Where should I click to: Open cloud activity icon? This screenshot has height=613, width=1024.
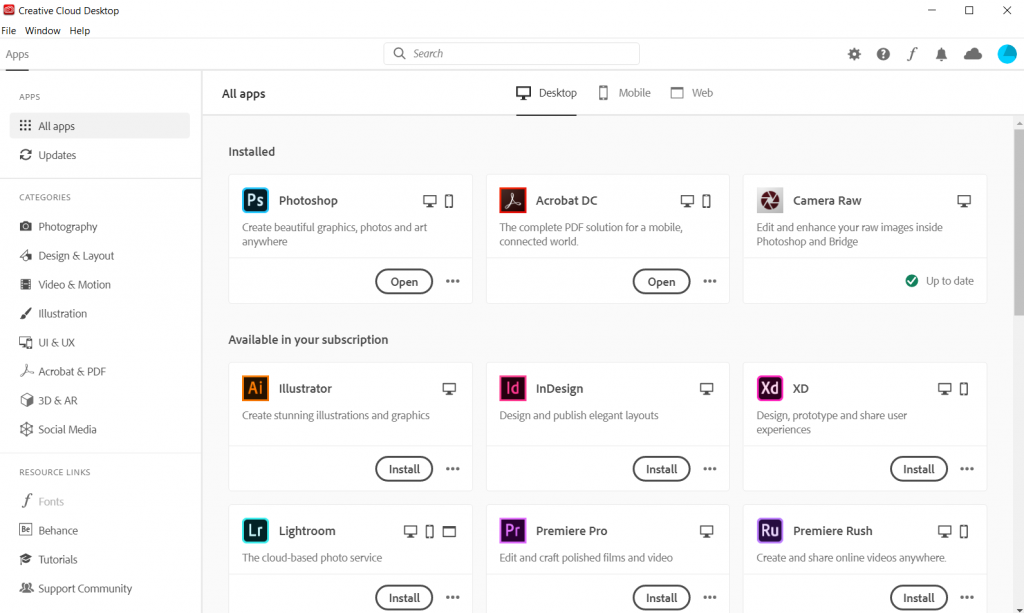(x=973, y=54)
